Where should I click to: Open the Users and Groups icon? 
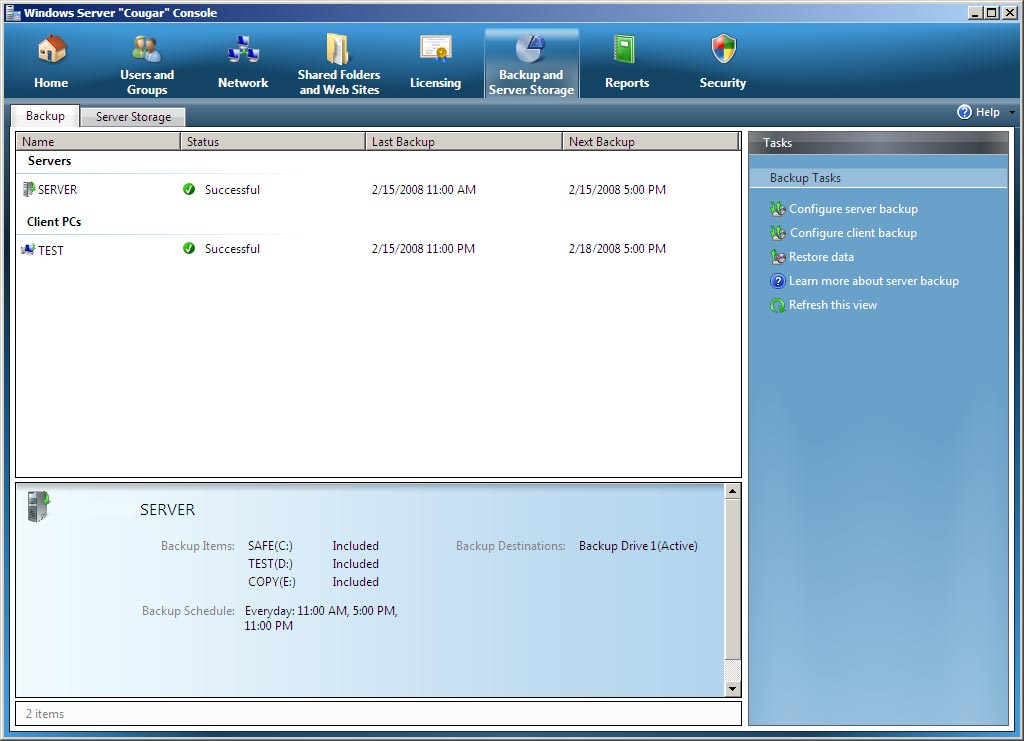click(x=147, y=50)
